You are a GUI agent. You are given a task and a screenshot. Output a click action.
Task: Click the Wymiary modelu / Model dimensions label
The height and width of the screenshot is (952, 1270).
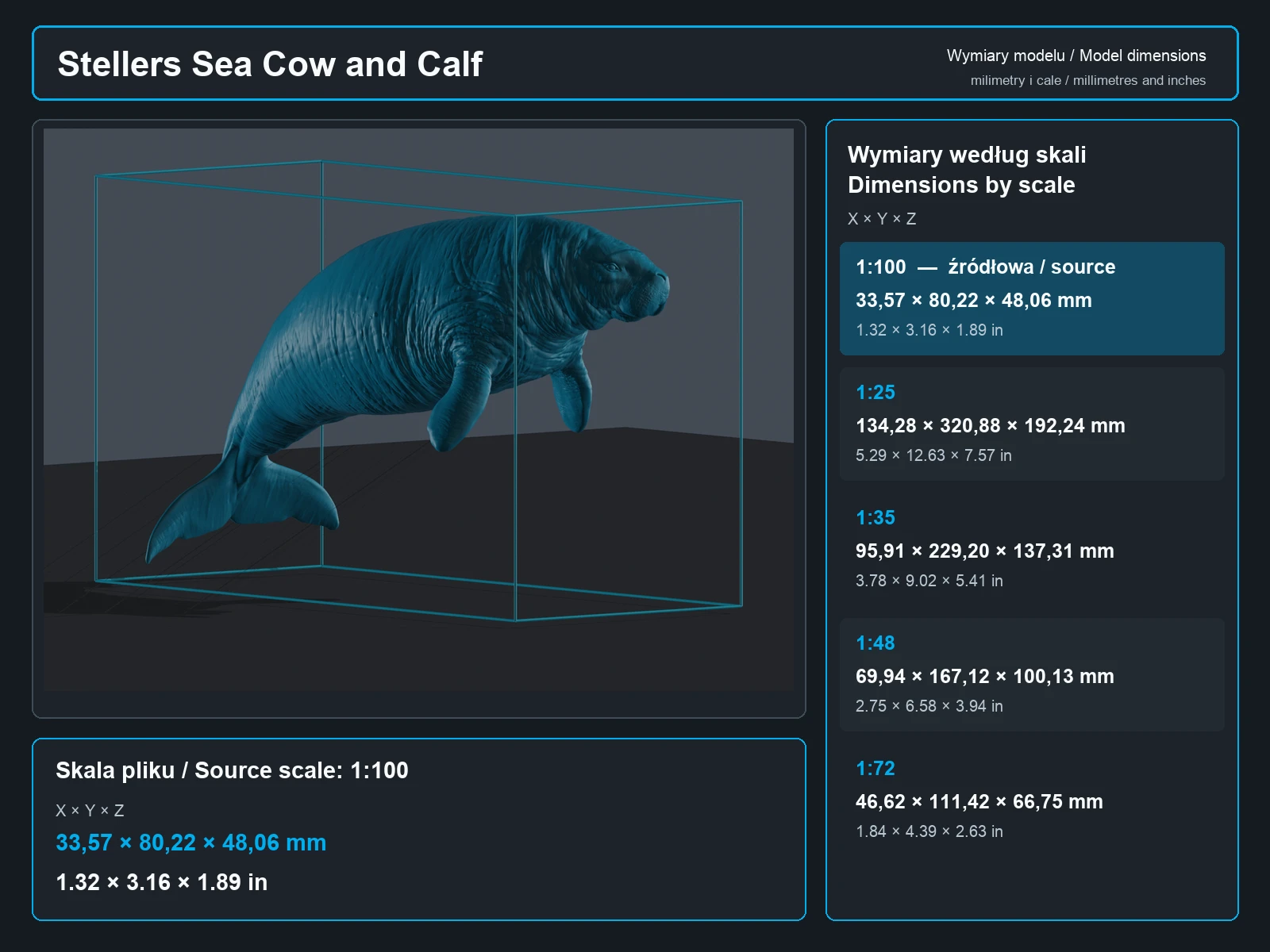(1076, 56)
